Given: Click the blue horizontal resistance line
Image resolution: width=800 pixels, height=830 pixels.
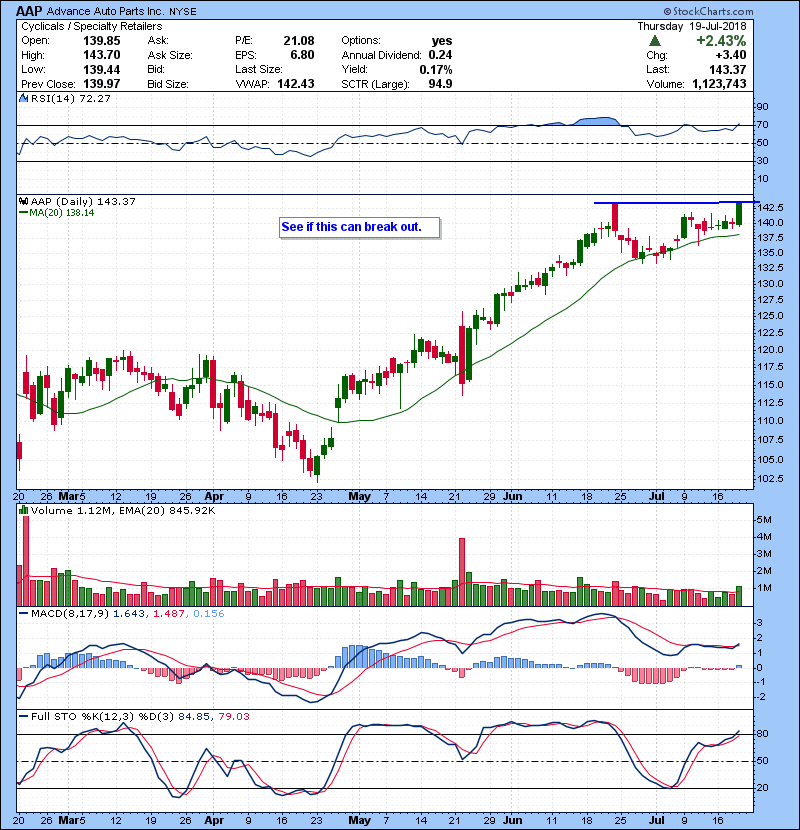Looking at the screenshot, I should click(677, 202).
